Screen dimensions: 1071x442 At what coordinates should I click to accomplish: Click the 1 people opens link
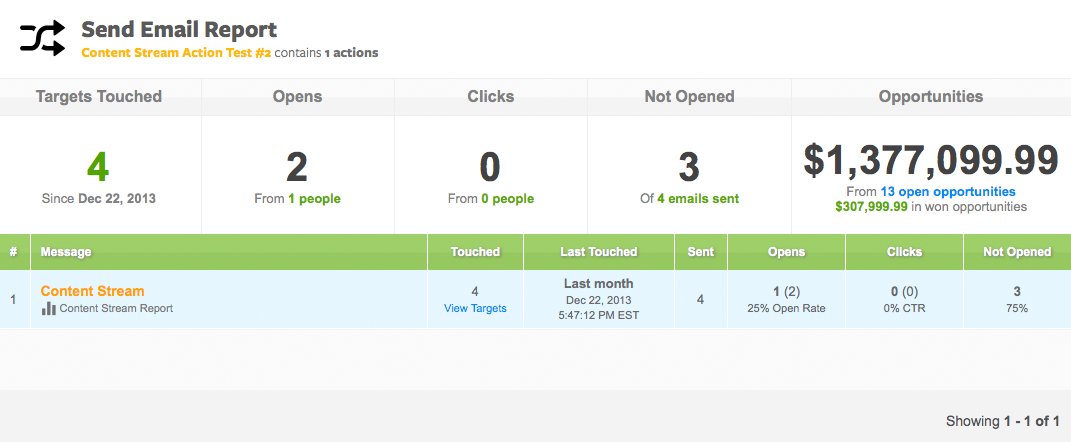pyautogui.click(x=314, y=199)
